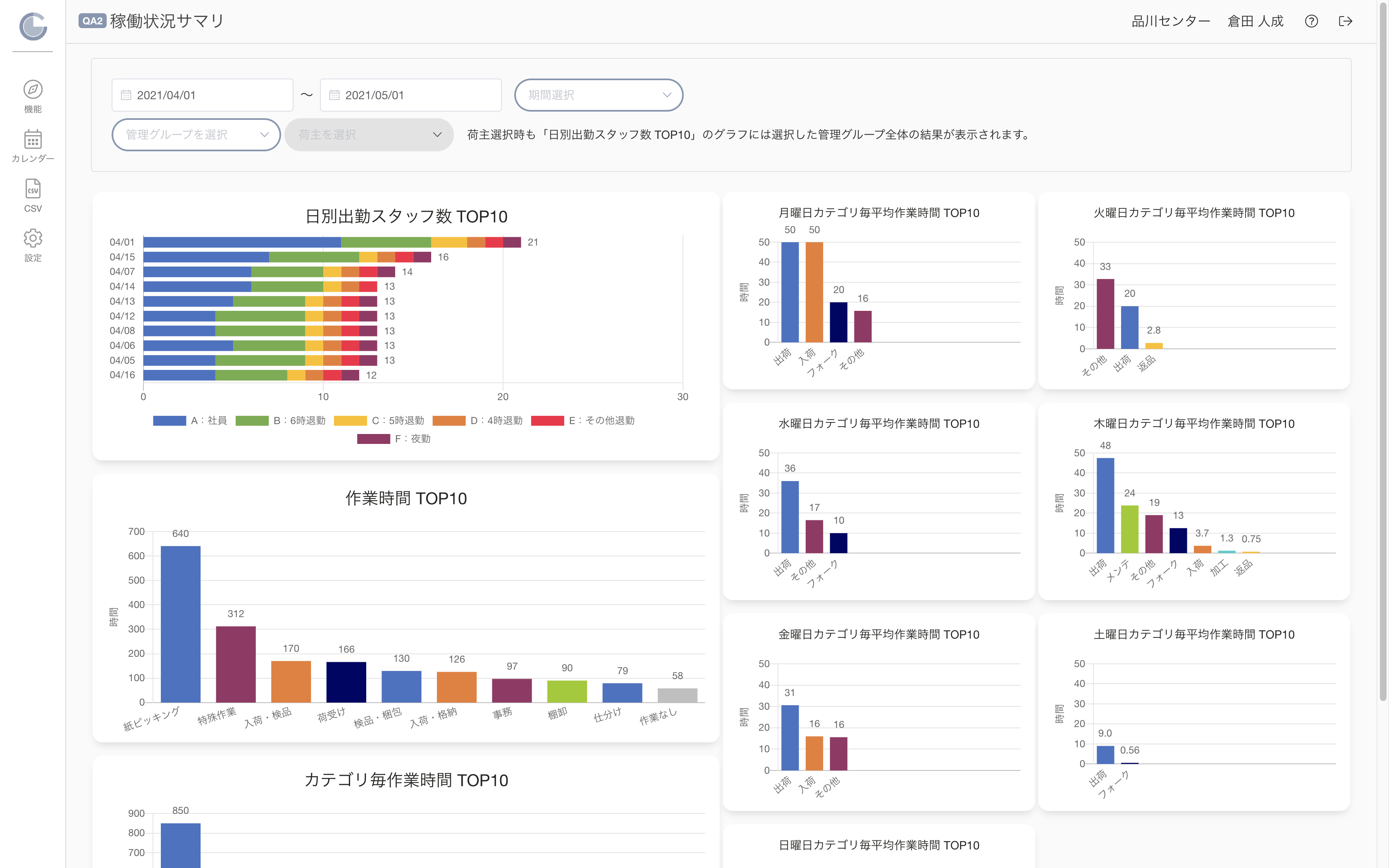Click the 水曜日カテゴリ毎平均作業時間 TOP10 title

click(x=879, y=424)
